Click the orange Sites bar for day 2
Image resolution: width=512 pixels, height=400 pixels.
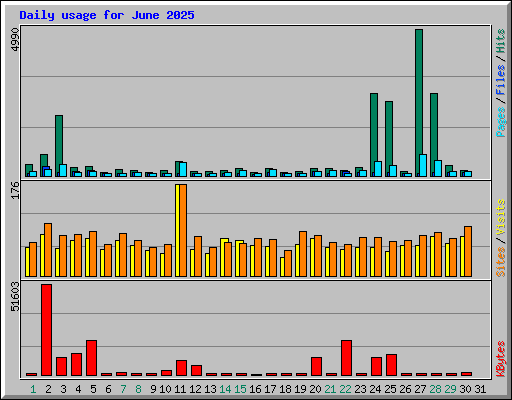click(x=48, y=250)
